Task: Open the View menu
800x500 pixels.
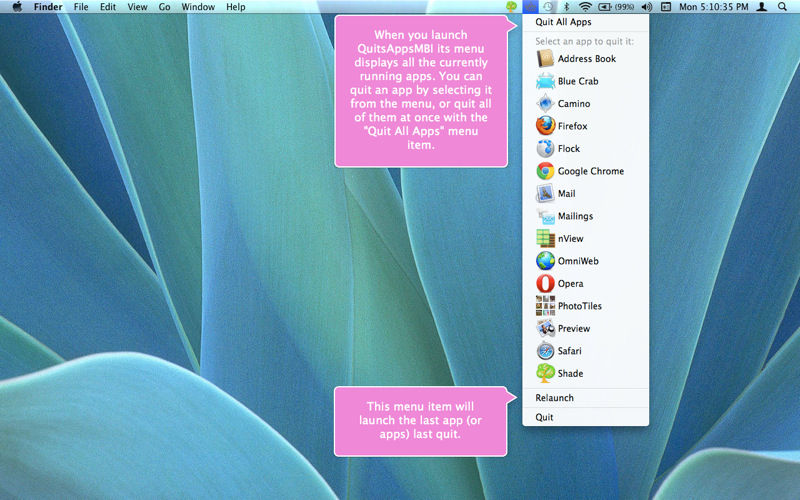Action: 137,7
